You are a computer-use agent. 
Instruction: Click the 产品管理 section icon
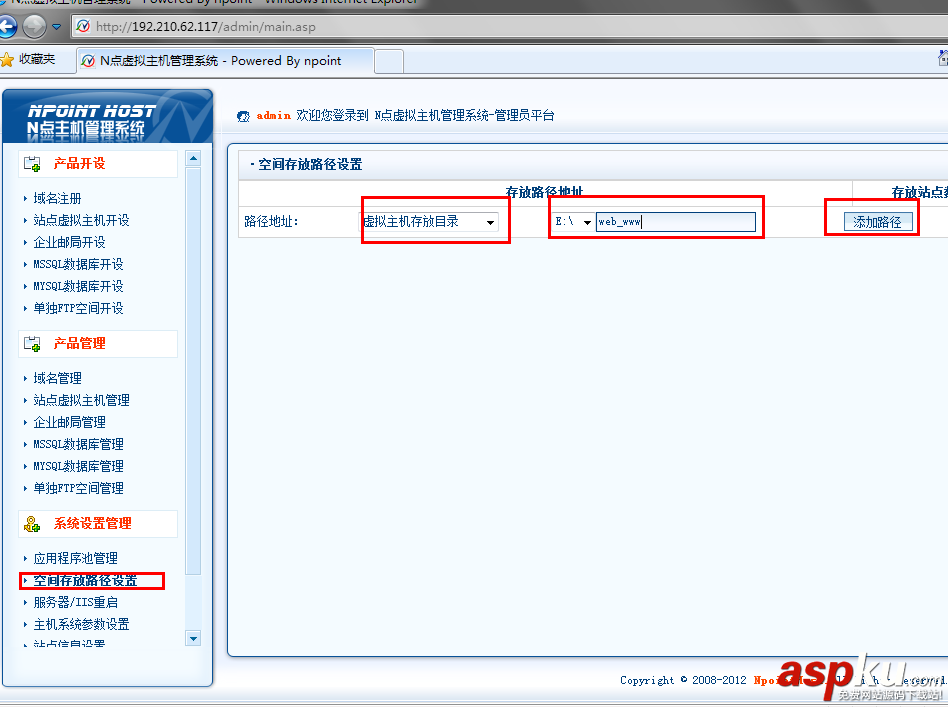coord(32,344)
